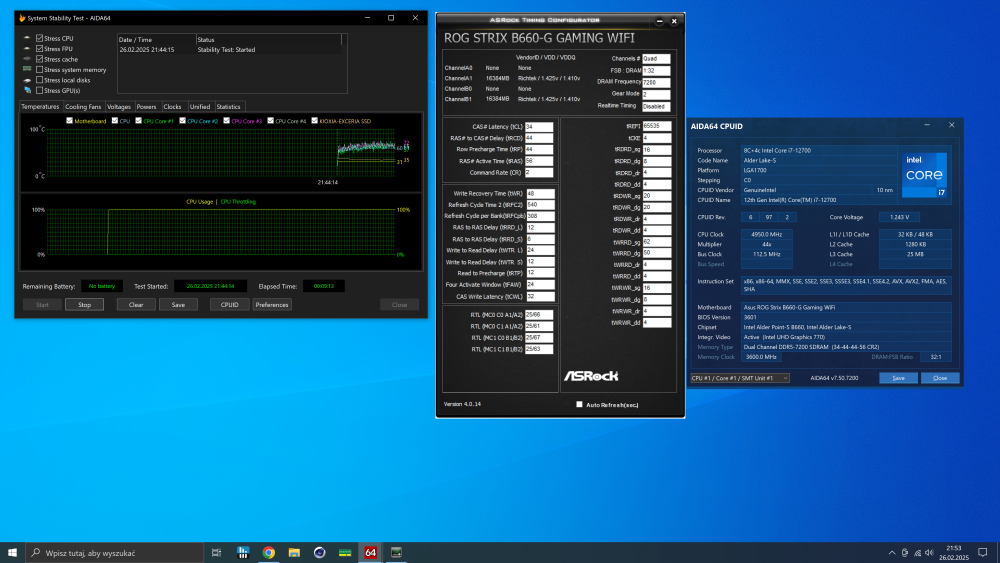Viewport: 1000px width, 563px height.
Task: Switch to the Cooling Fans tab
Action: coord(83,107)
